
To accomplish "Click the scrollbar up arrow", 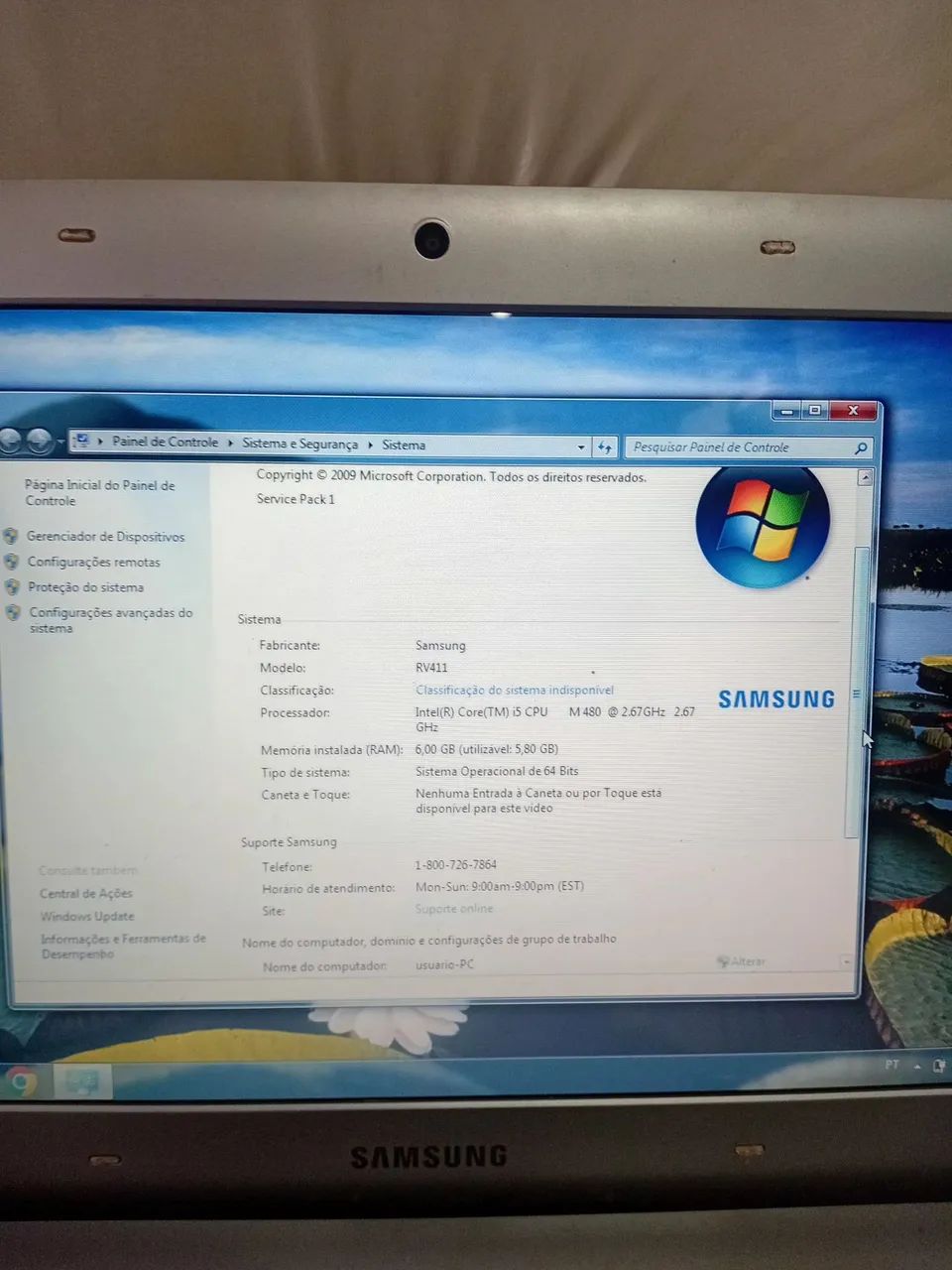I will (865, 478).
